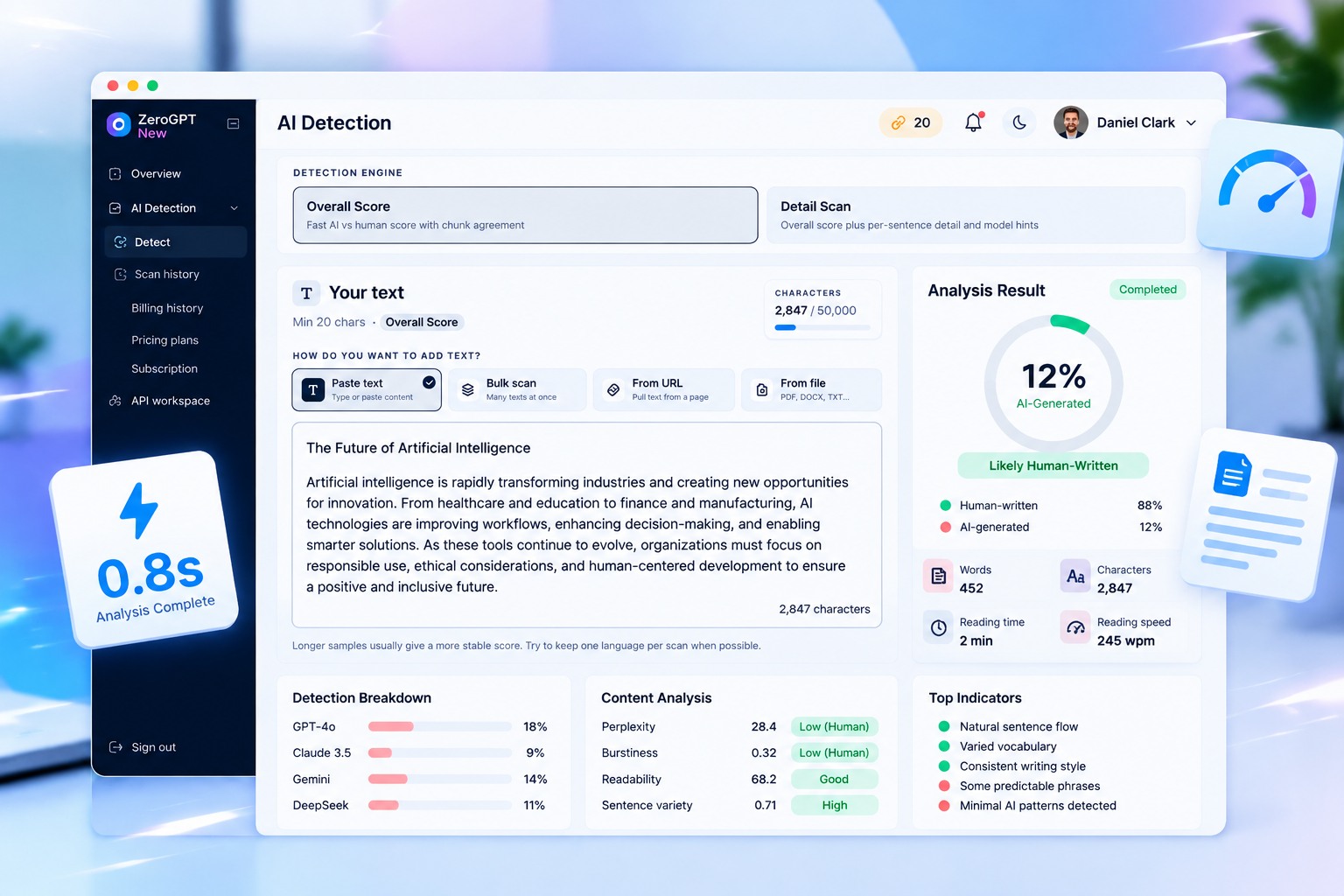Click the Likely Human-Written result badge
The image size is (1344, 896).
pos(1053,465)
